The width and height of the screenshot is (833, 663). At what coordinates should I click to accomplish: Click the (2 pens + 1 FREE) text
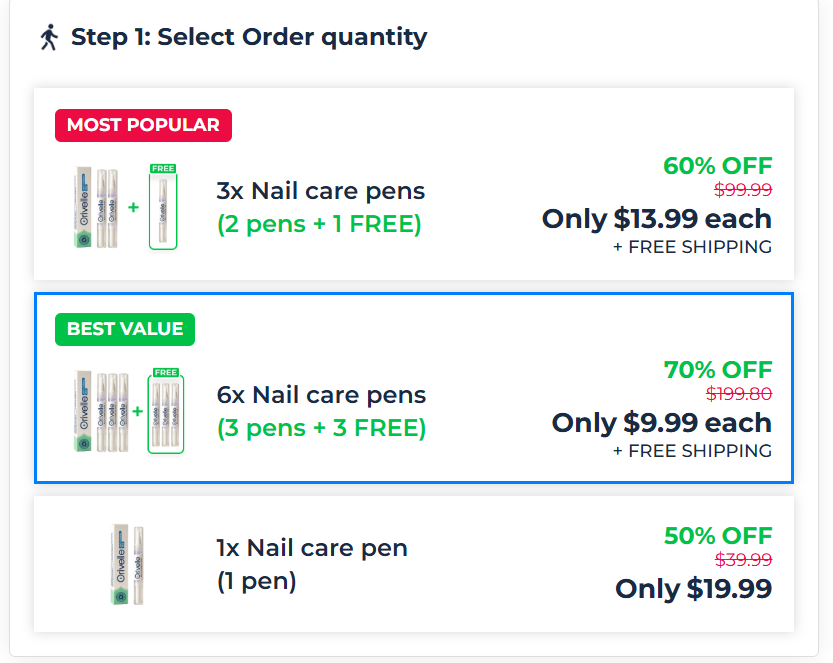(319, 224)
